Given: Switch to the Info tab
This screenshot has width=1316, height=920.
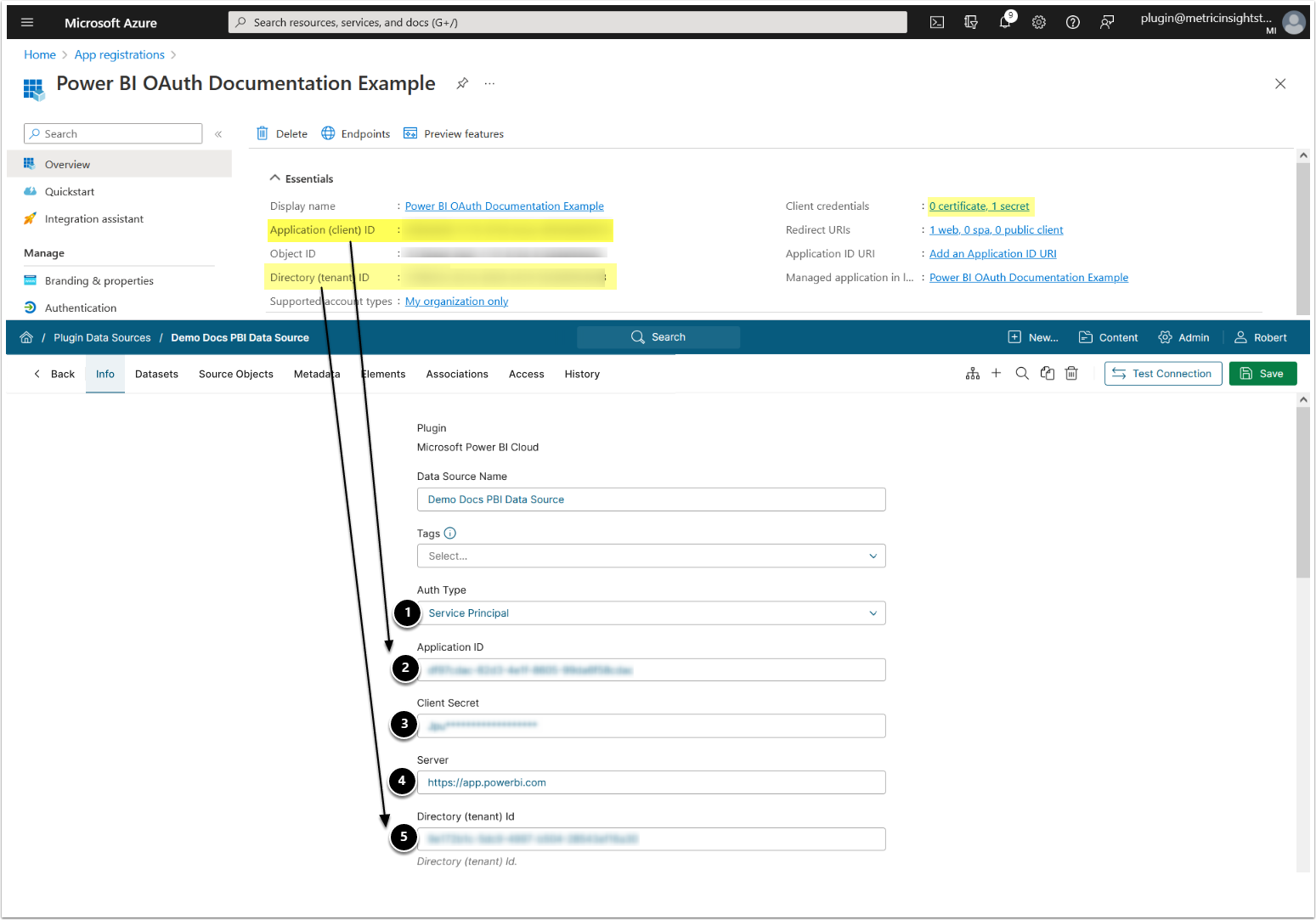Looking at the screenshot, I should point(105,374).
